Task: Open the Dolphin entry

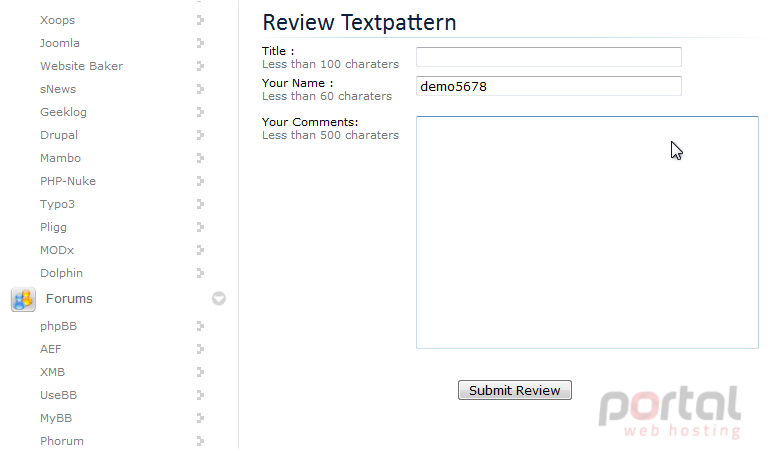Action: 61,273
